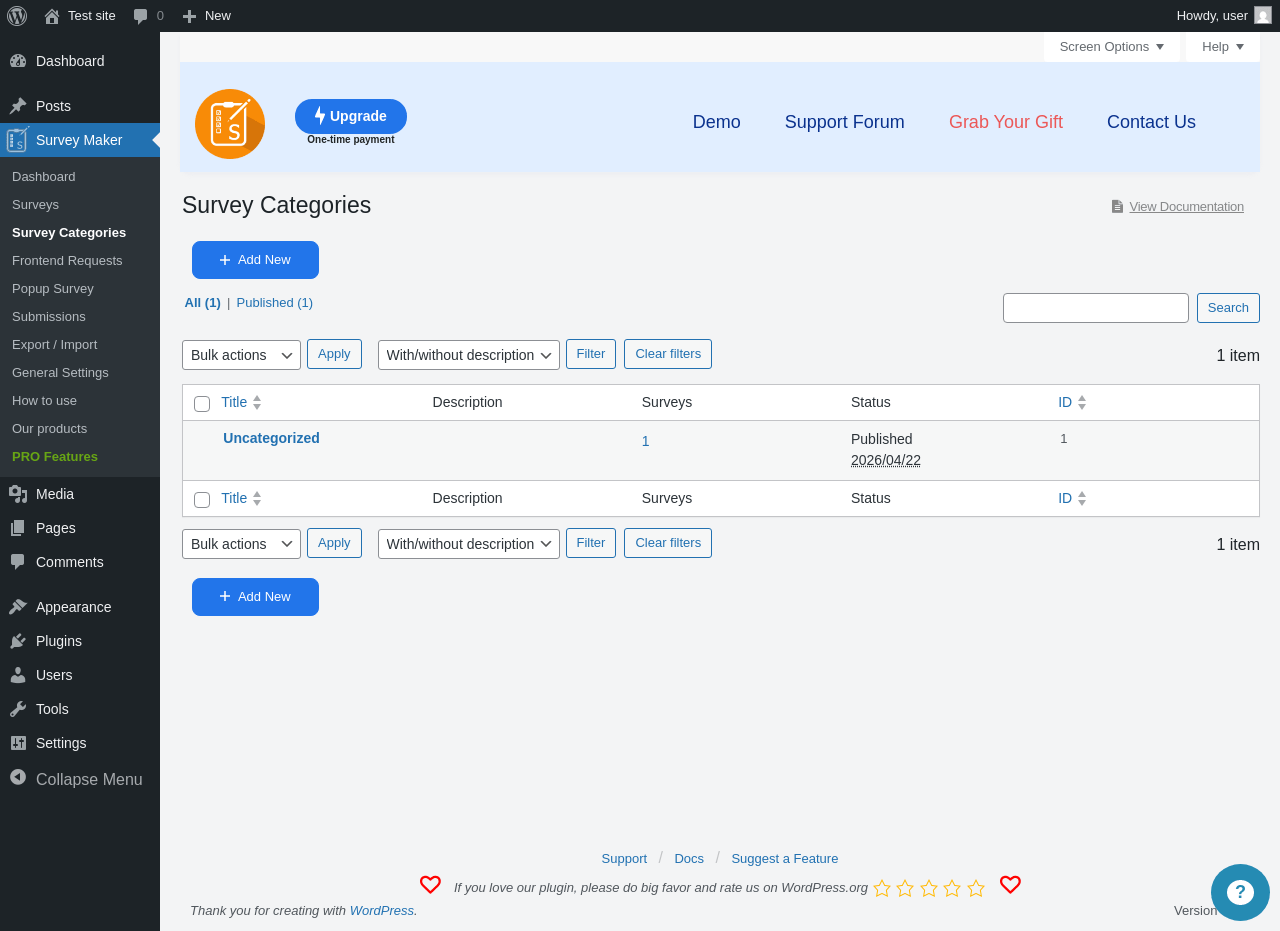Tick the select-all checkbox in table header

[202, 404]
